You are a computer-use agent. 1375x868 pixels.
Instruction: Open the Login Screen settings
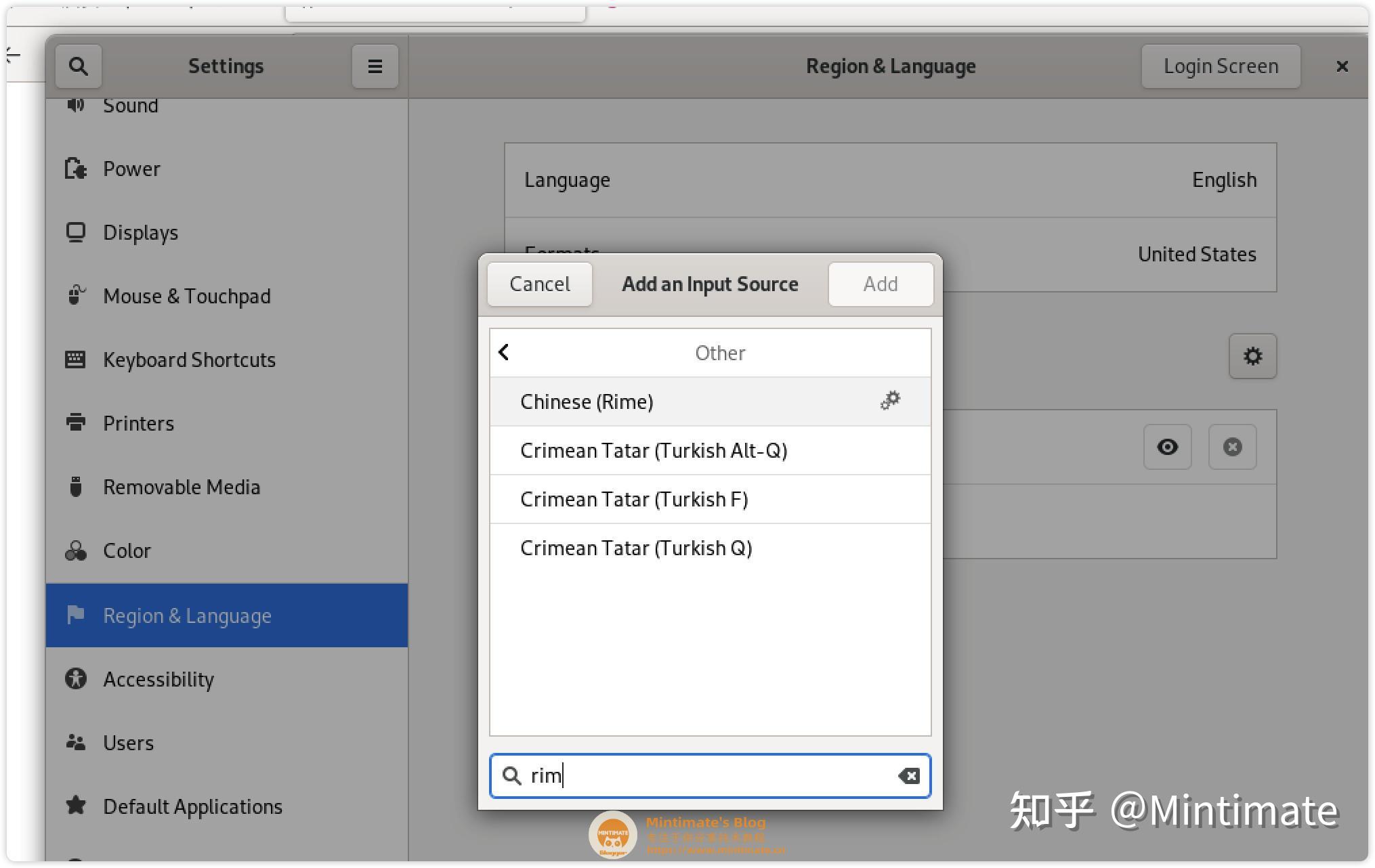pos(1220,66)
